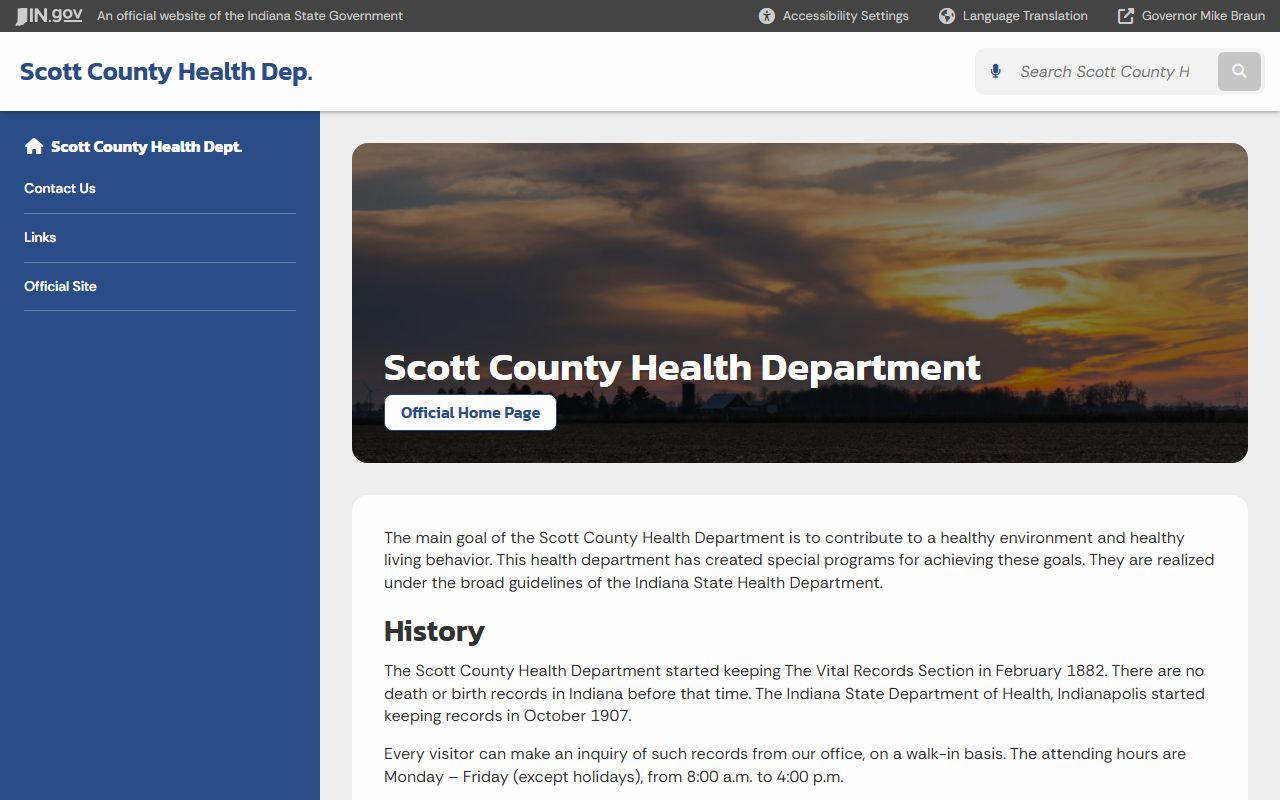
Task: Click 'An official website of the Indiana State Government' text
Action: click(x=250, y=16)
